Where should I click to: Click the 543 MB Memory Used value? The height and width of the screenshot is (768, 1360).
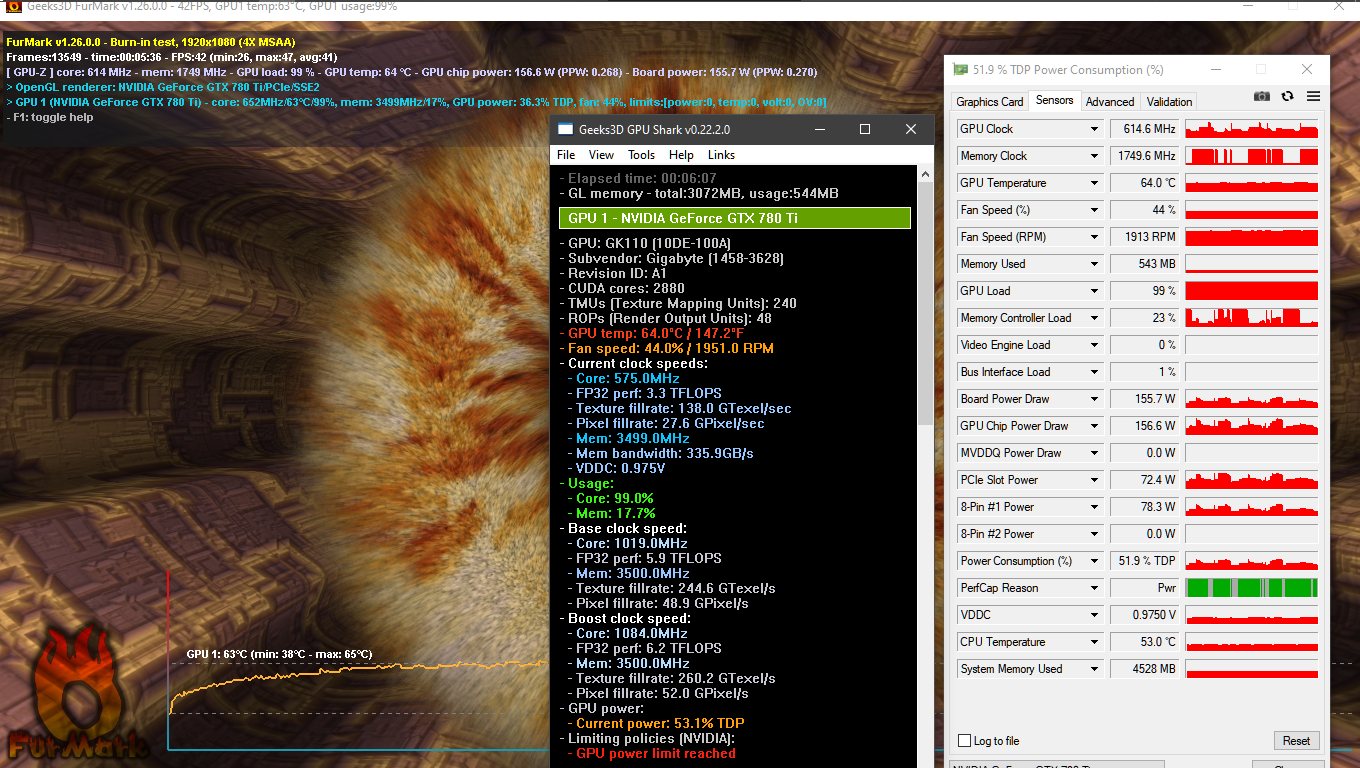[1145, 264]
